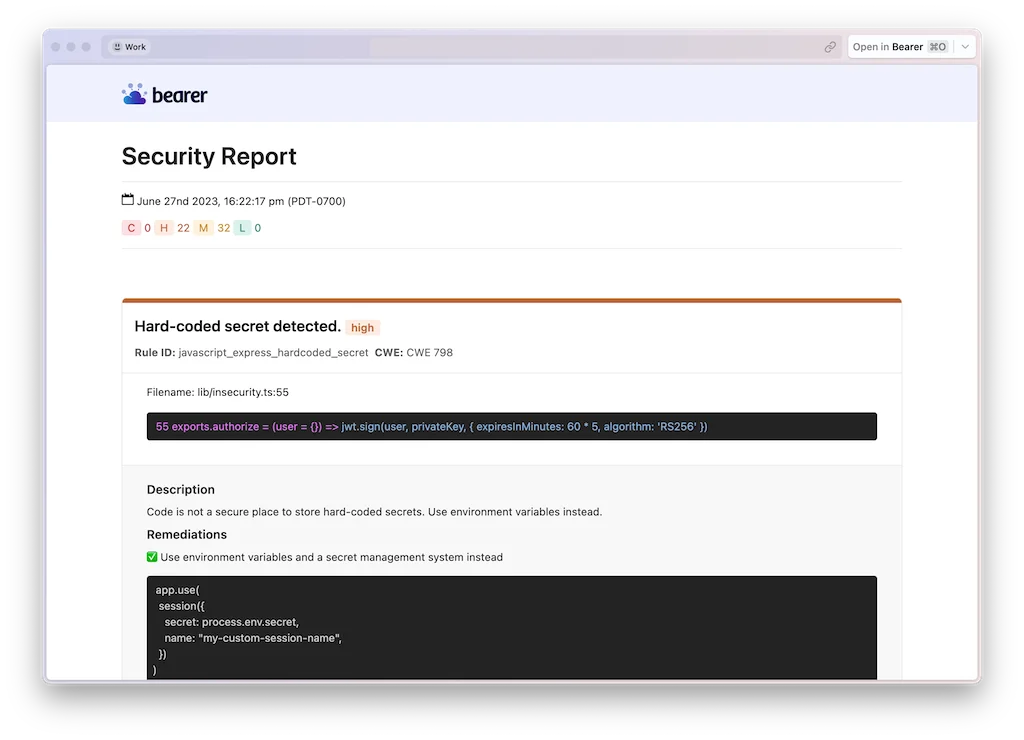Open the chevron menu beside the ⌘O shortcut
Image resolution: width=1024 pixels, height=740 pixels.
tap(964, 46)
